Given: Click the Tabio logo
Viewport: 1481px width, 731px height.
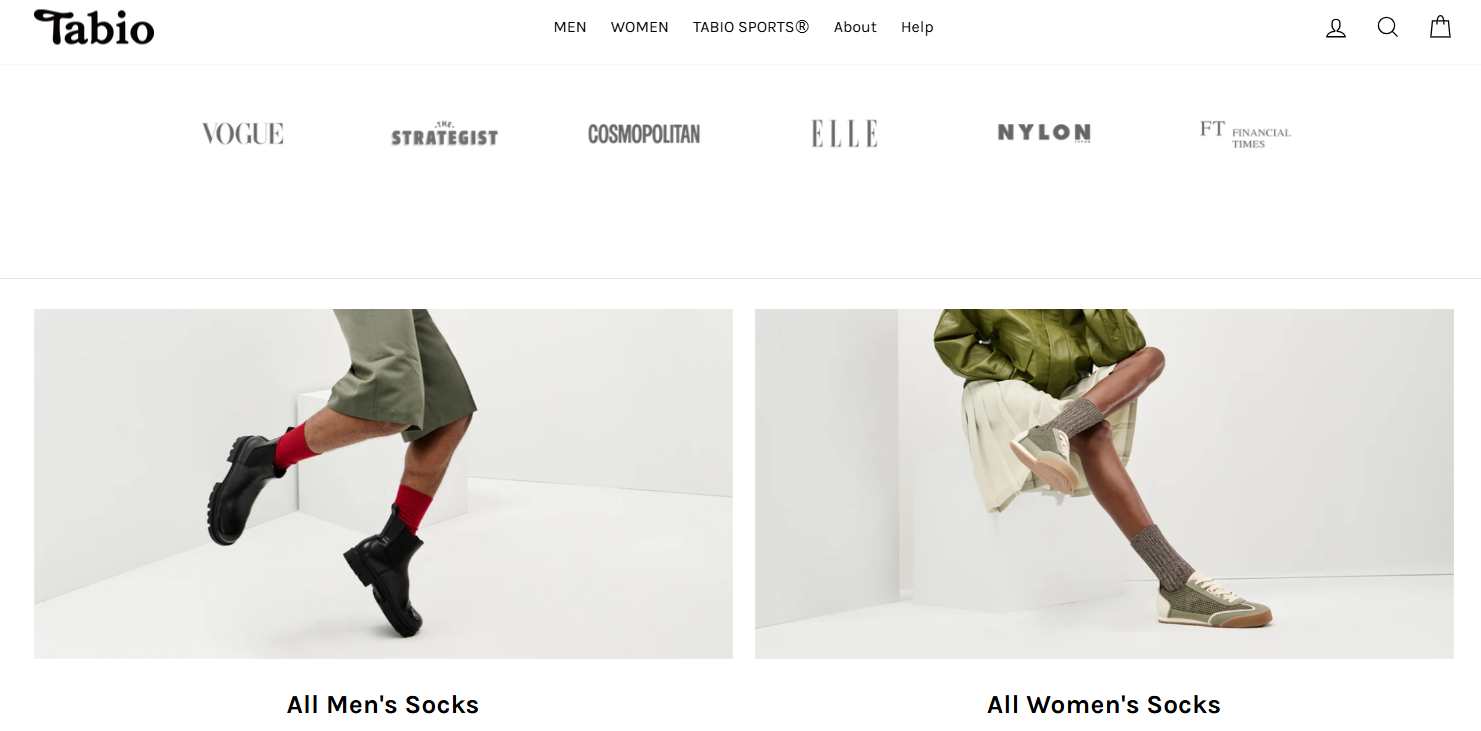Looking at the screenshot, I should 94,28.
